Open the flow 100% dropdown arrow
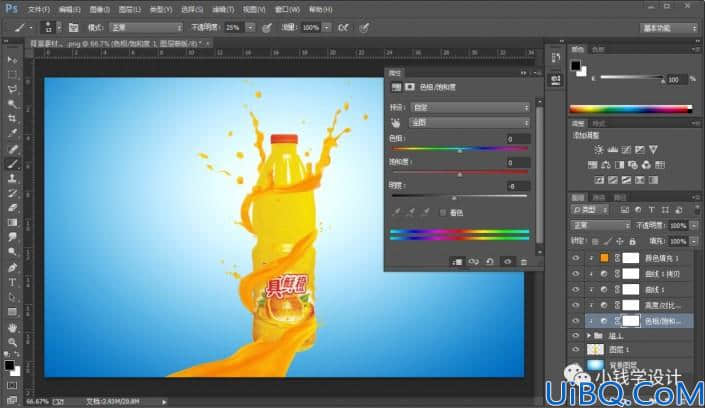 pos(327,28)
